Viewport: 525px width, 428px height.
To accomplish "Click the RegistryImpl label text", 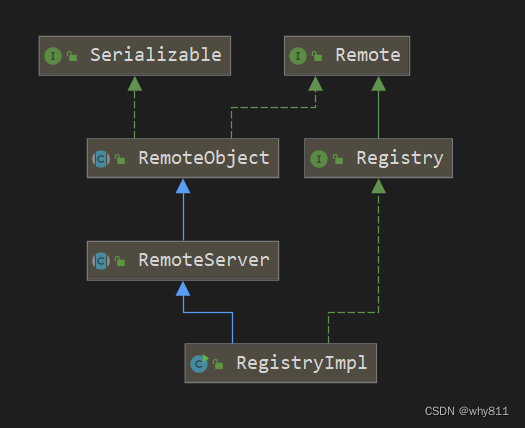I will 302,363.
